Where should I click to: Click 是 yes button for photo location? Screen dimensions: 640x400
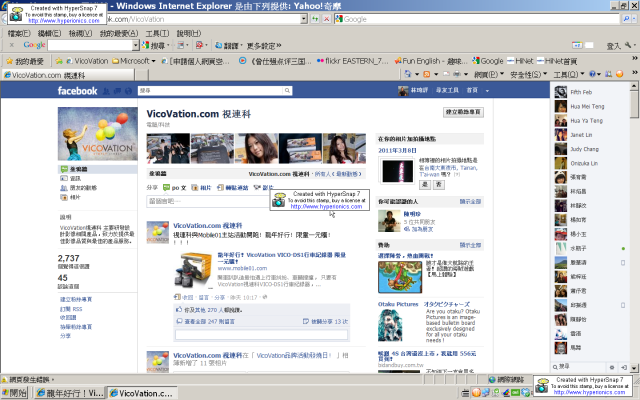tap(425, 184)
